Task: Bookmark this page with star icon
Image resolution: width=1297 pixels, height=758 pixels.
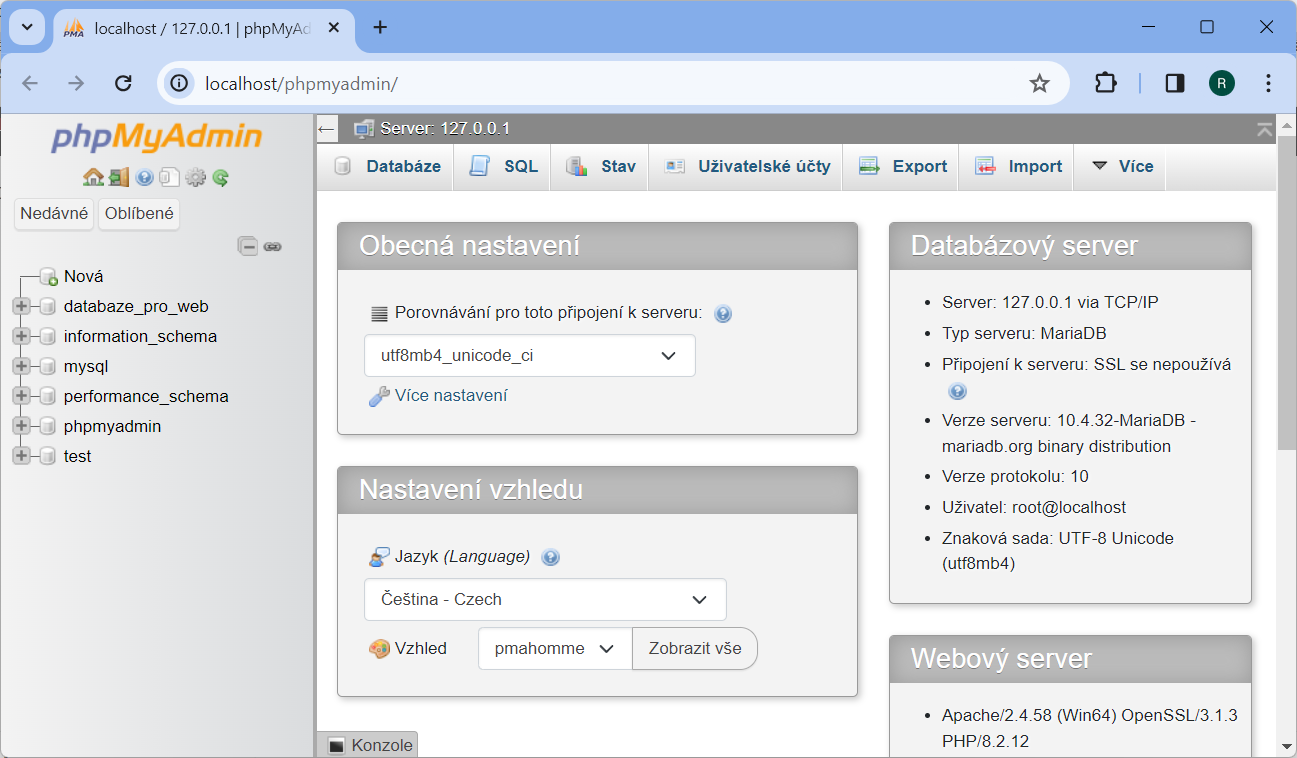Action: 1040,83
